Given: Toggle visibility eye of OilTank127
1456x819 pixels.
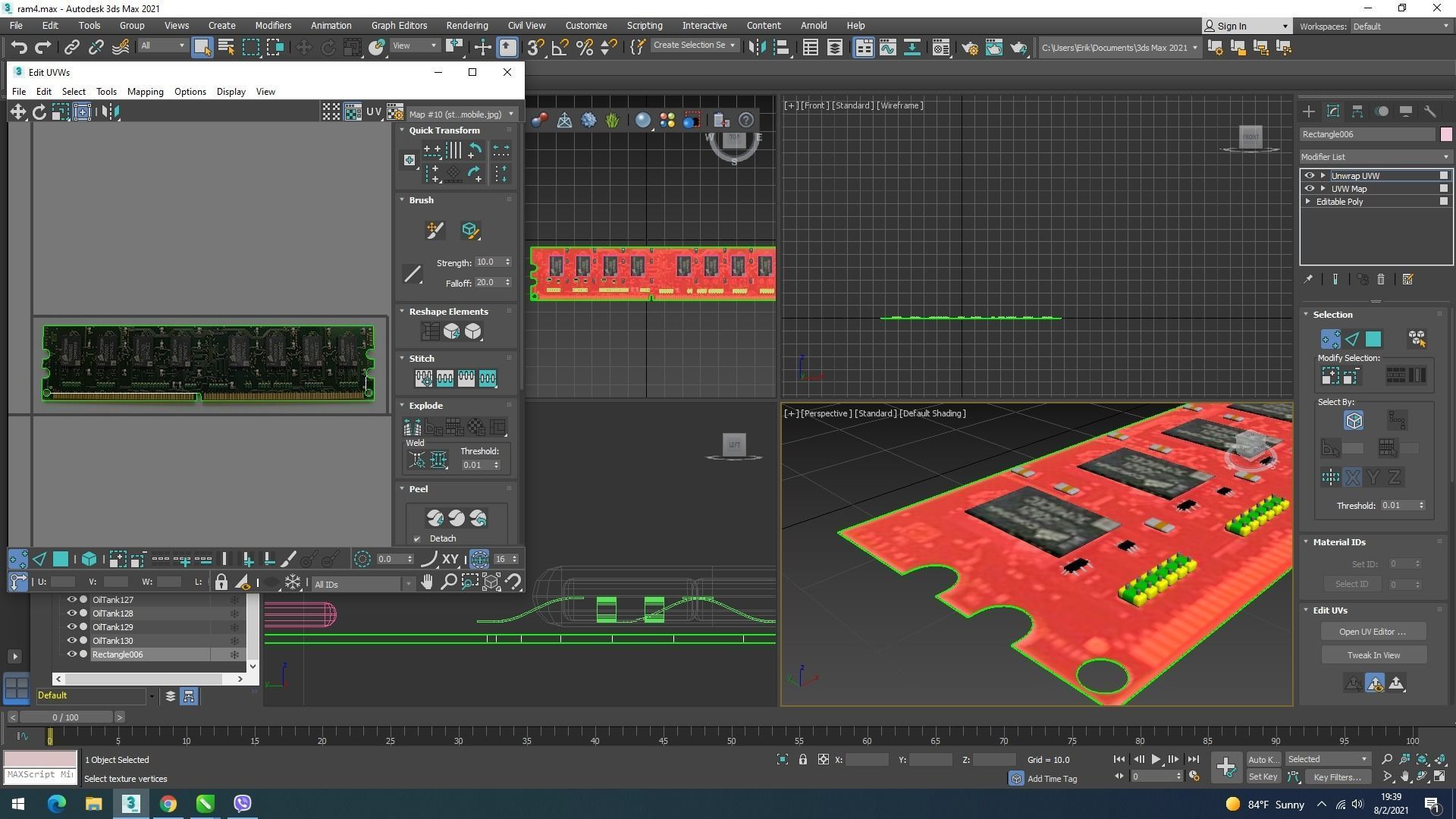Looking at the screenshot, I should coord(72,600).
